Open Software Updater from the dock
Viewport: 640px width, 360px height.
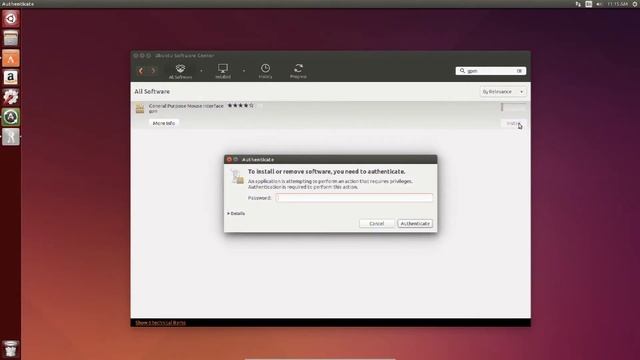[x=11, y=117]
